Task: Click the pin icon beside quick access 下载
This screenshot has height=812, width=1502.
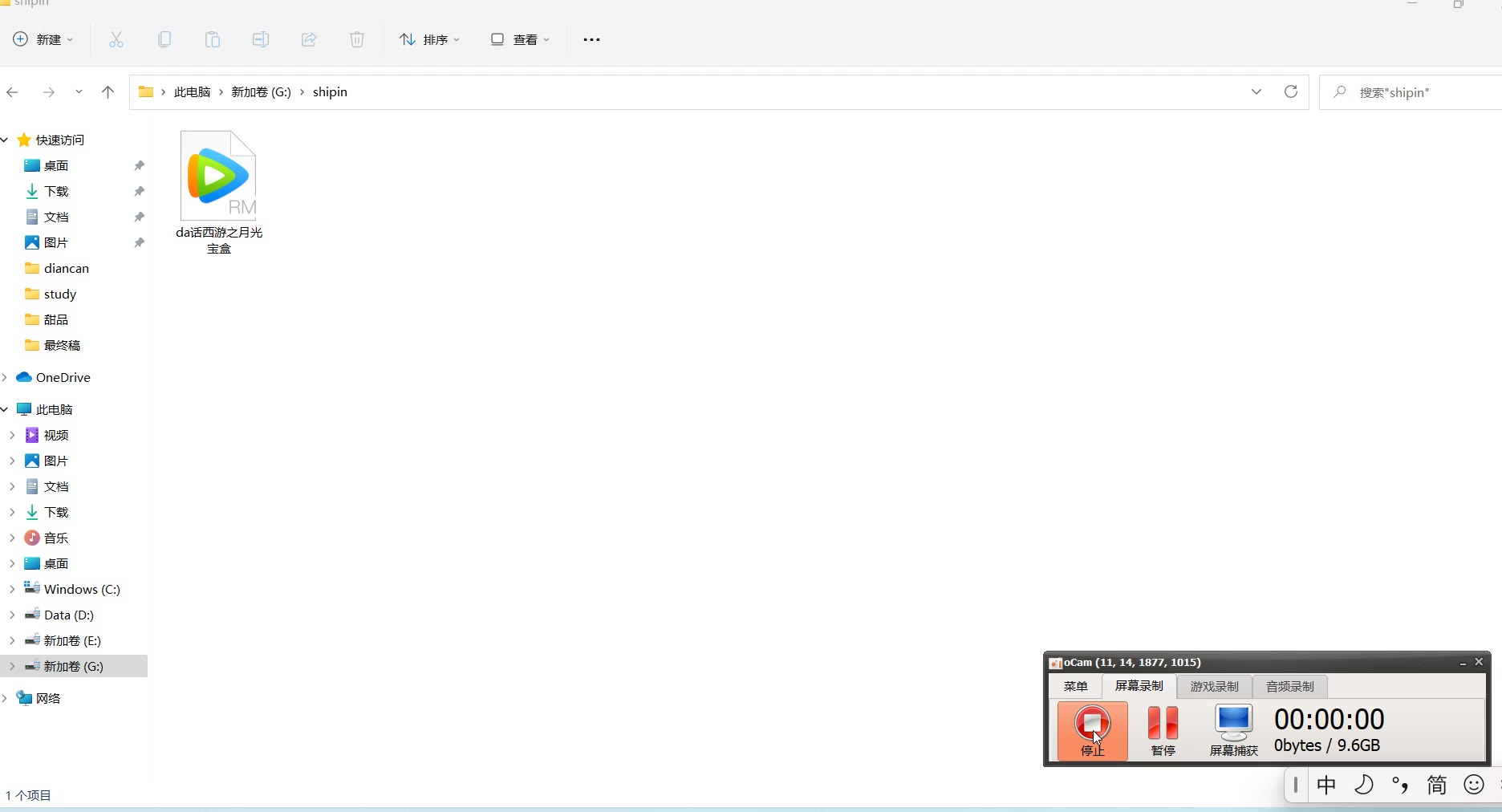Action: 139,191
